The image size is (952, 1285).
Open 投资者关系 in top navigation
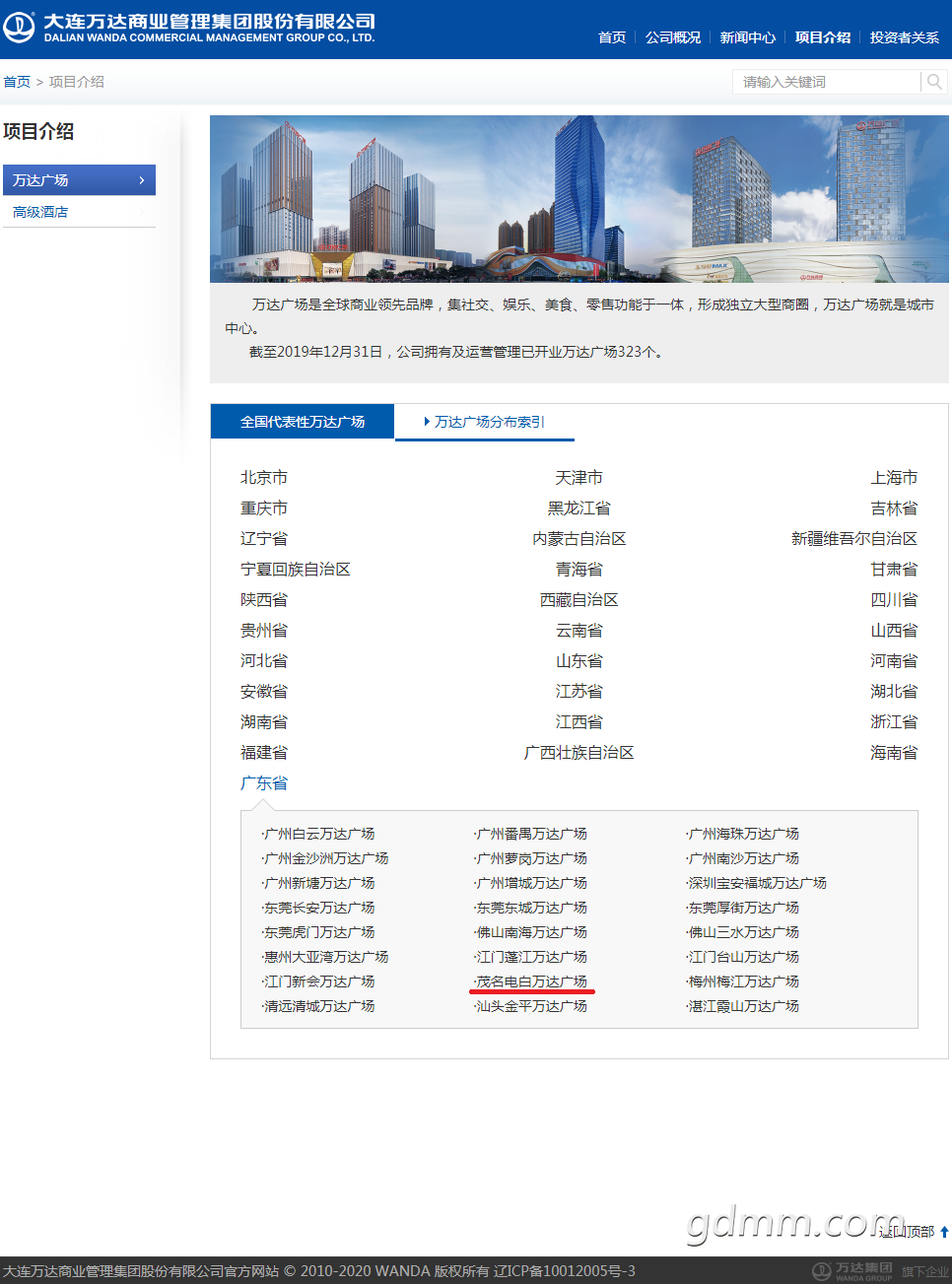pos(905,37)
